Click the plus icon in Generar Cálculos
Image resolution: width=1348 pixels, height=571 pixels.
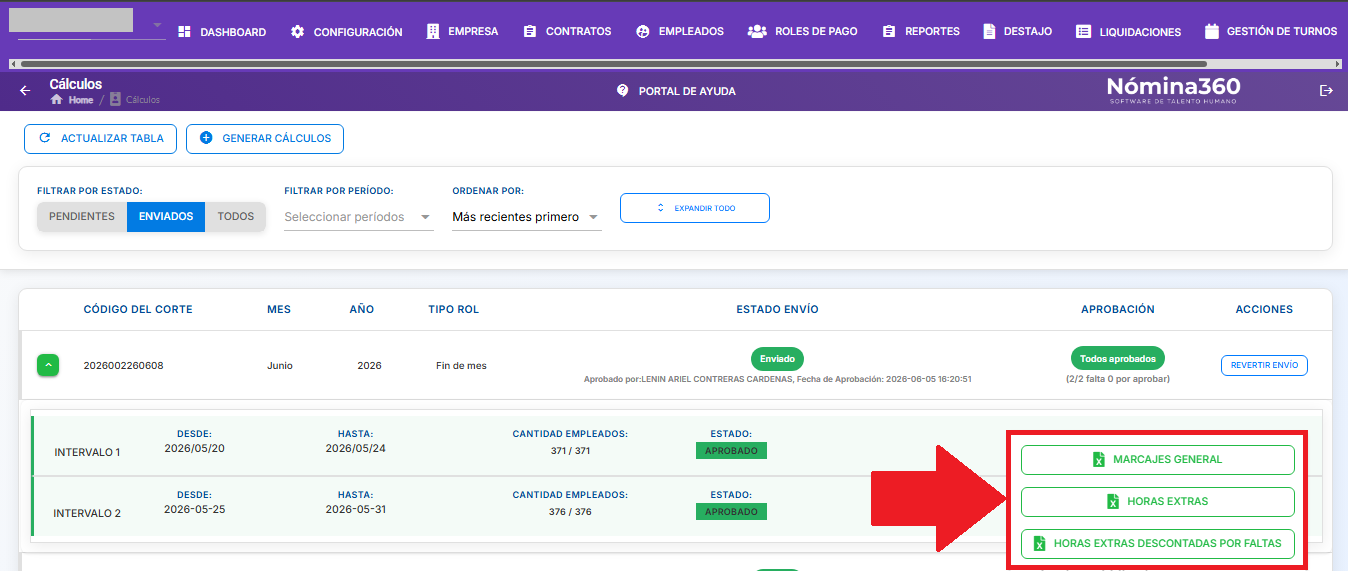206,138
